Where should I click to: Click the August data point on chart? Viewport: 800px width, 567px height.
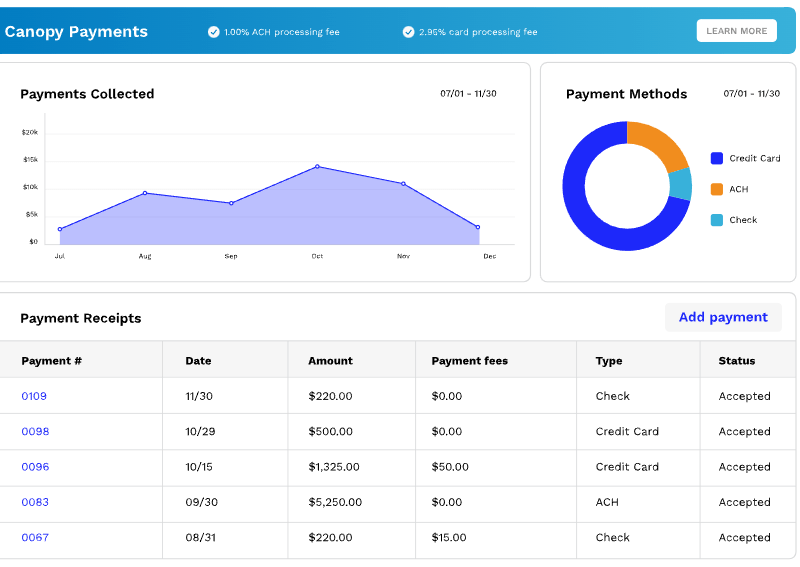pyautogui.click(x=145, y=193)
